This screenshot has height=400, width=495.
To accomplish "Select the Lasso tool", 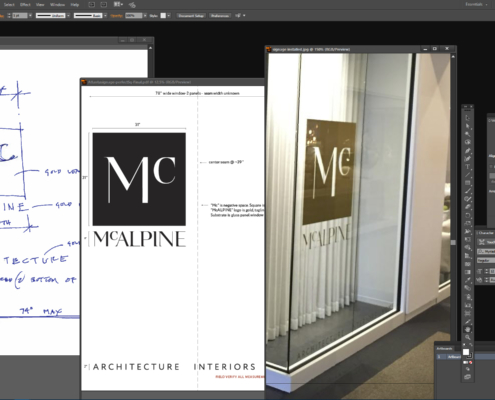I will point(468,142).
